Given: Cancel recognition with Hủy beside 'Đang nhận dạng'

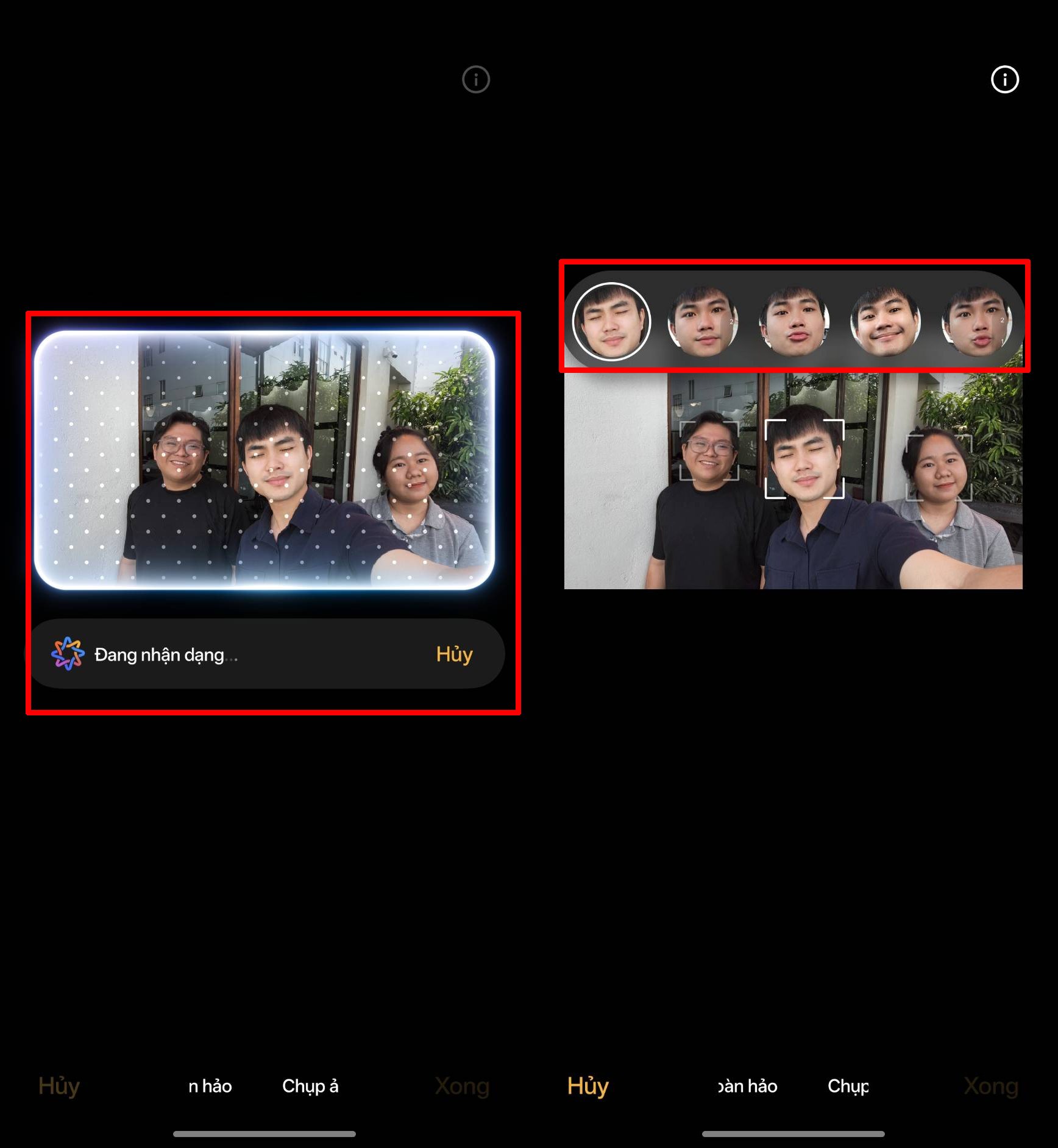Looking at the screenshot, I should (454, 654).
